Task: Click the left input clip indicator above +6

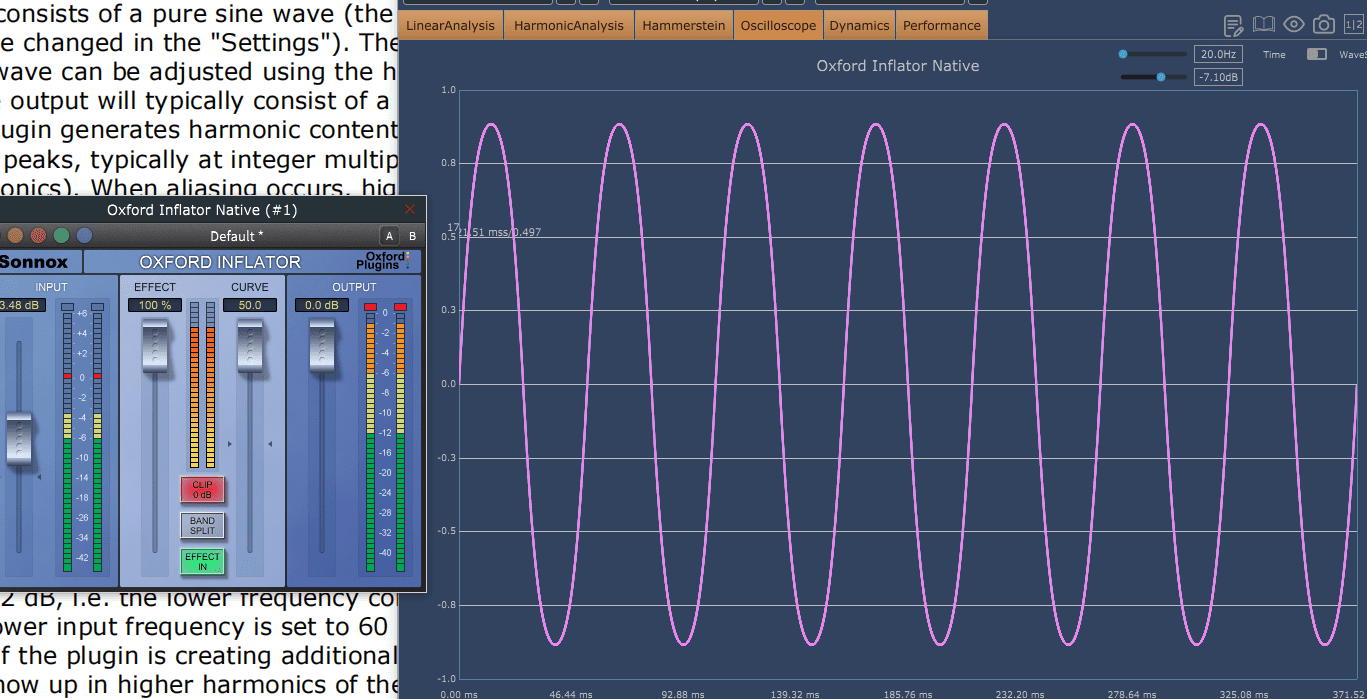Action: (x=67, y=306)
